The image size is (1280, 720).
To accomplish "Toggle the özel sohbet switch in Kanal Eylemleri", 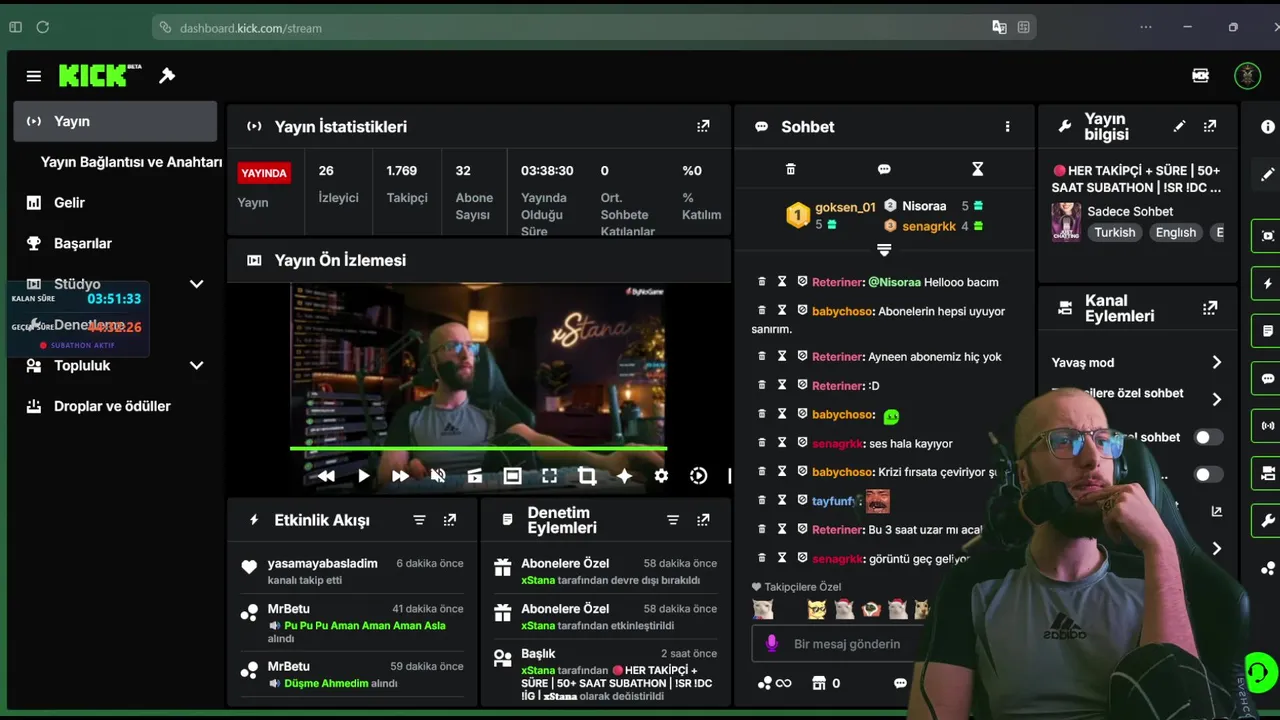I will 1208,437.
